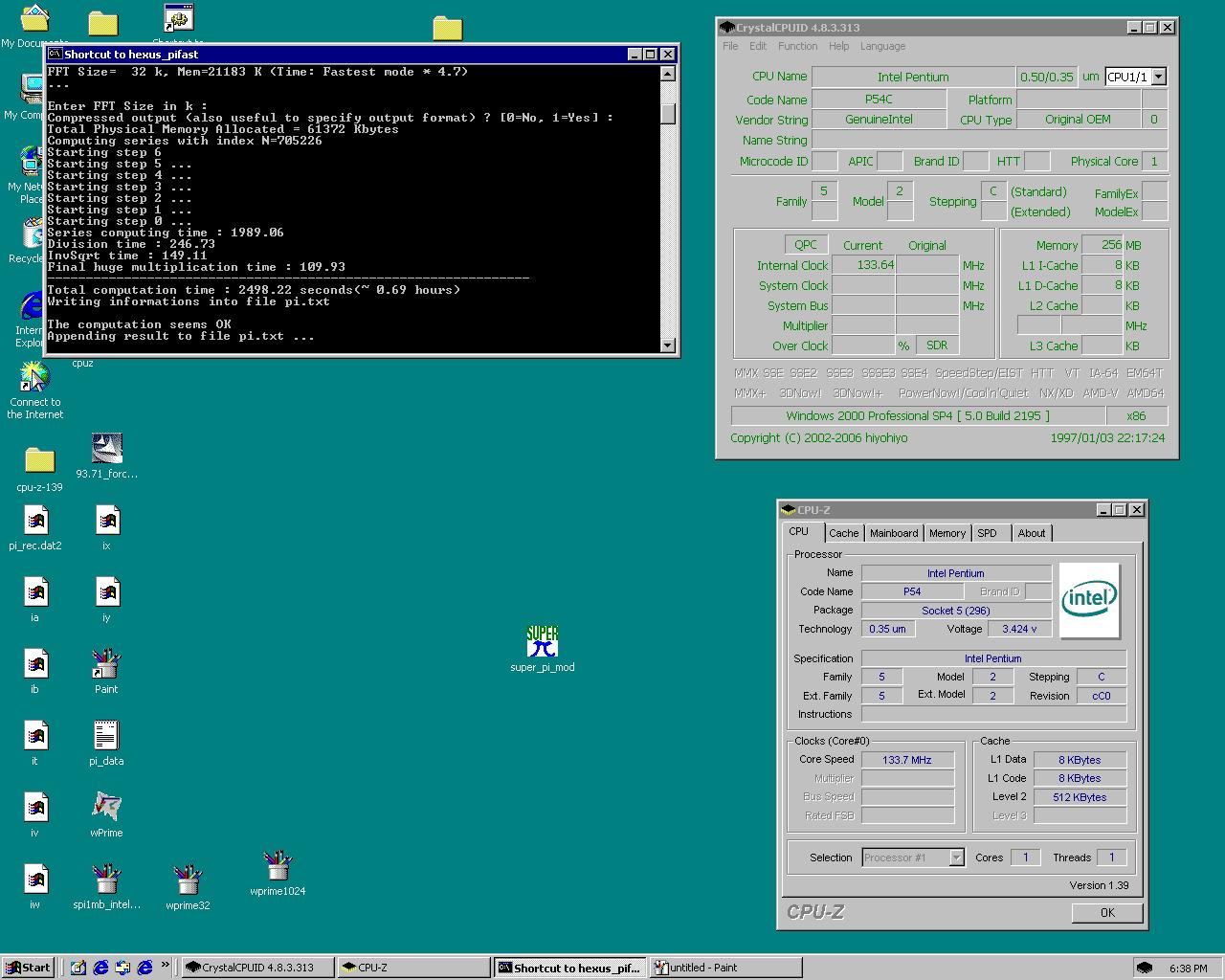The image size is (1225, 980).
Task: Open the cpu-z-139 folder on desktop
Action: (x=39, y=469)
